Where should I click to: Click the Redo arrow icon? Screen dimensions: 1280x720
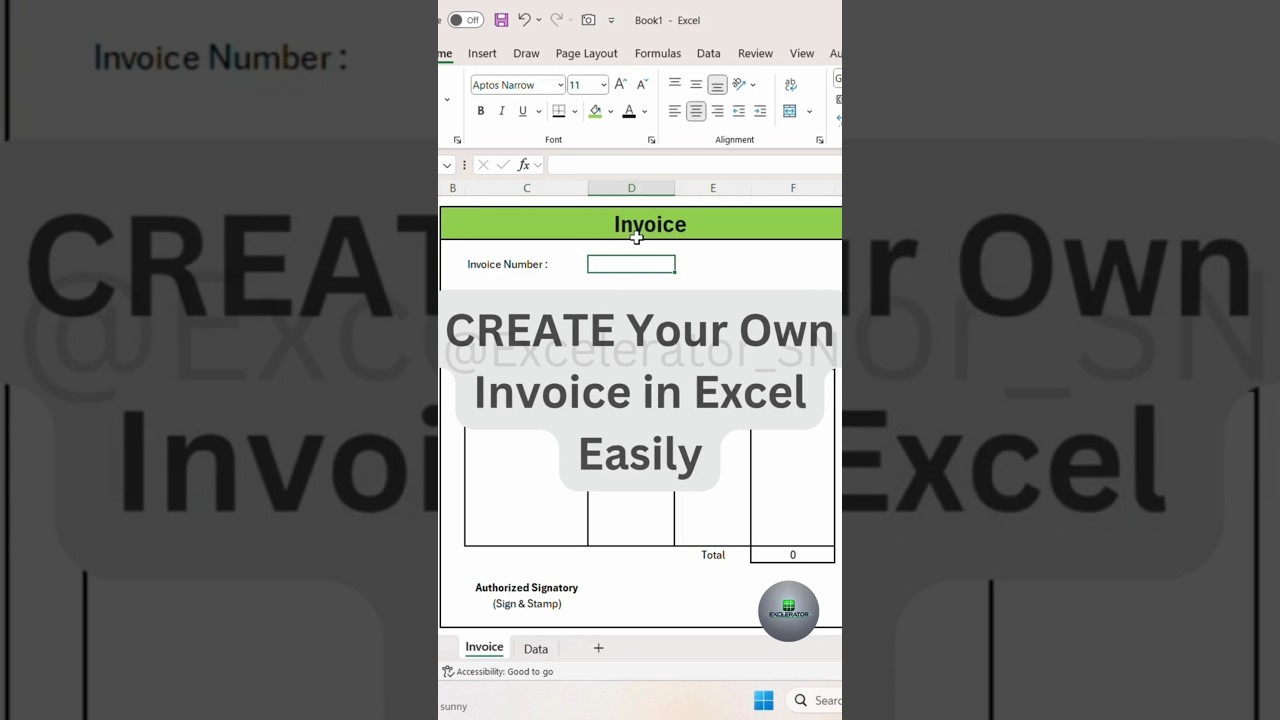557,20
